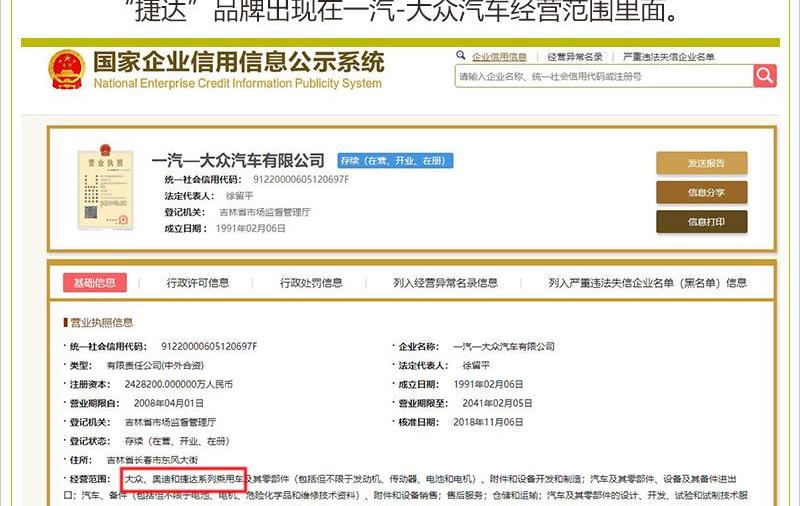Select the 基础信息 tab
The width and height of the screenshot is (800, 506).
94,283
